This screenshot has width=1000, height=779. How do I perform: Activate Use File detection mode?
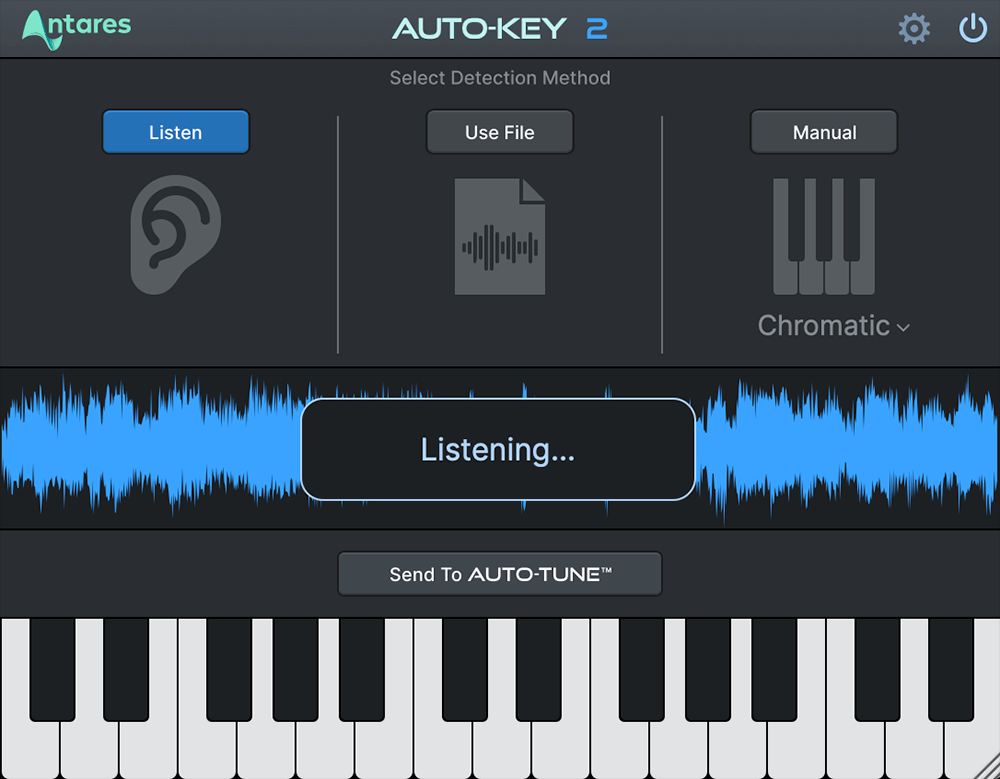500,131
